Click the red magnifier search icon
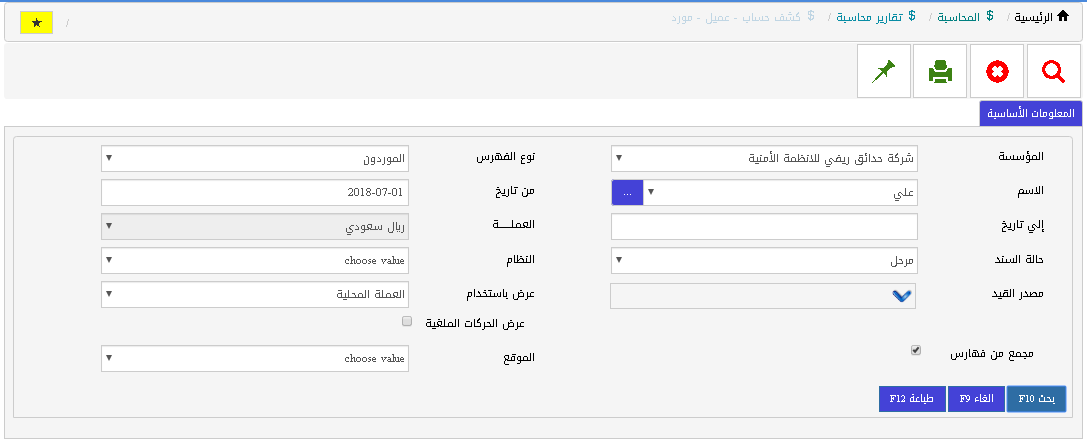1087x439 pixels. (x=1054, y=72)
